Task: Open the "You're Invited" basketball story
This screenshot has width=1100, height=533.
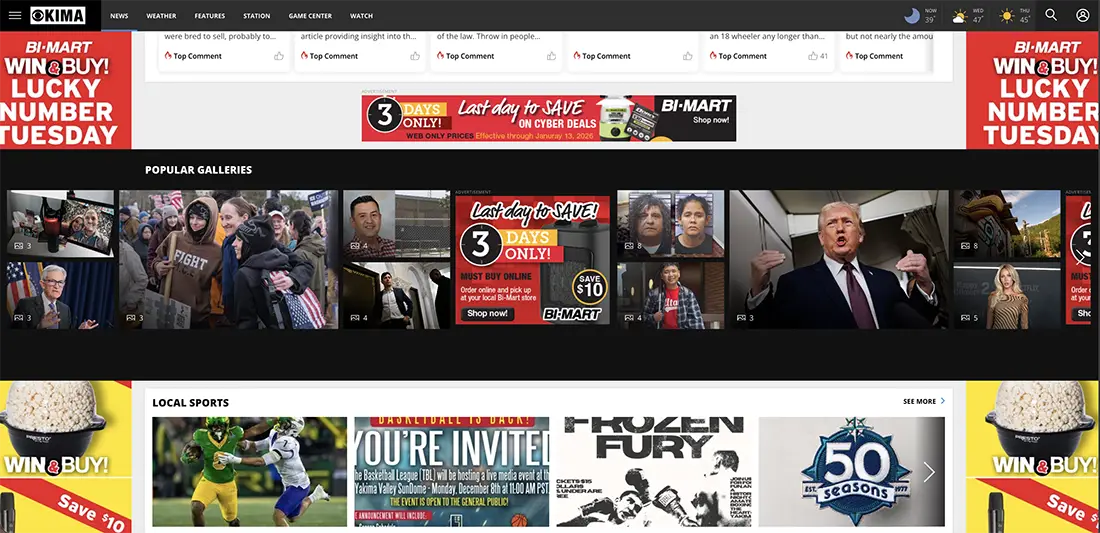Action: point(452,472)
